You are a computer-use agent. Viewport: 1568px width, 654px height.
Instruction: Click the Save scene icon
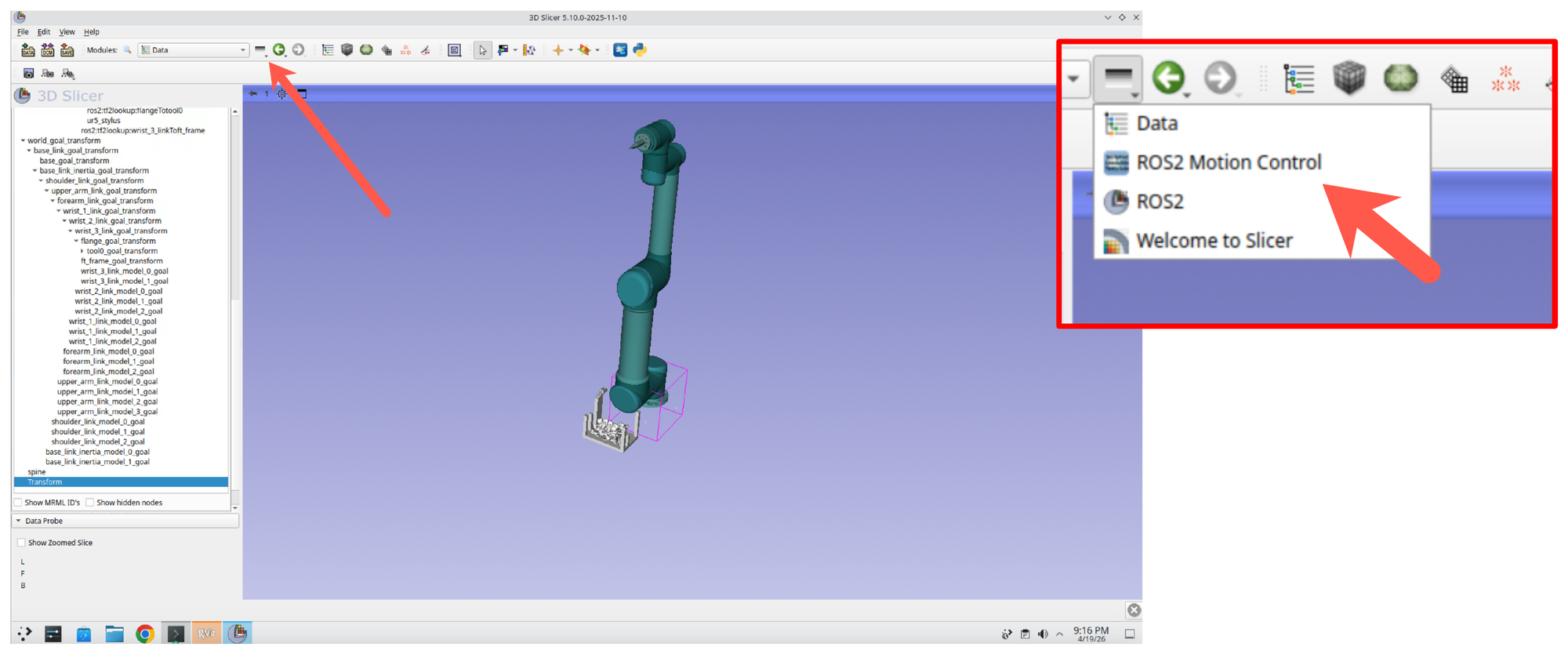[x=67, y=50]
